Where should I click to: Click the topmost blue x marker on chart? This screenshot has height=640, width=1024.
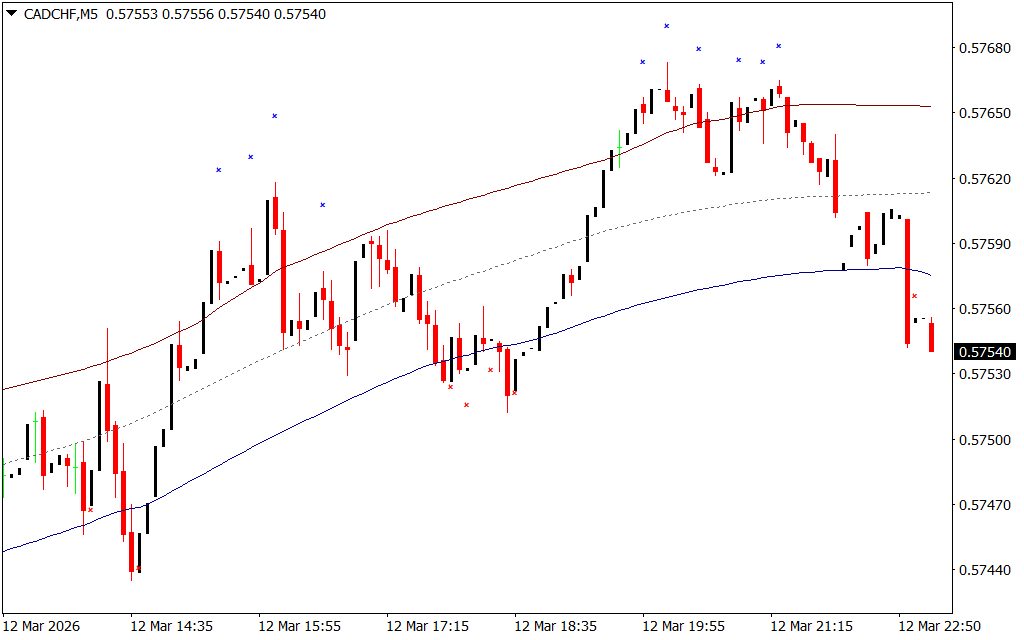pyautogui.click(x=667, y=26)
